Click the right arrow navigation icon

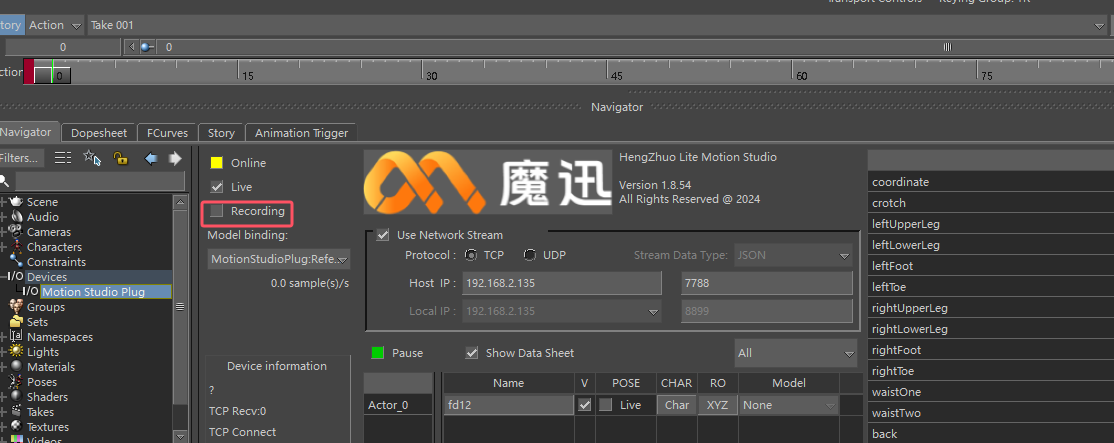pyautogui.click(x=175, y=158)
